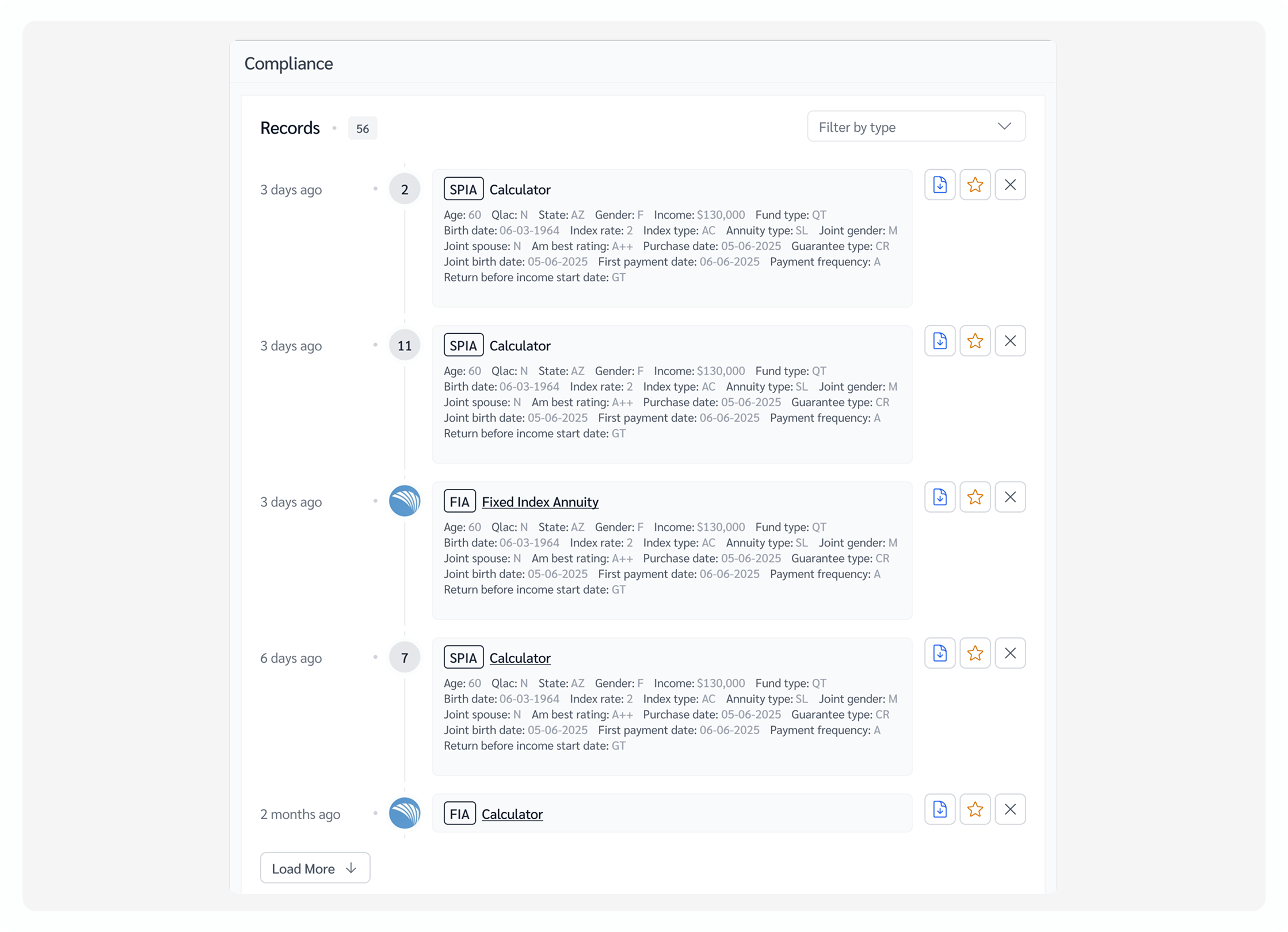Click Income $130,000 in record 2
This screenshot has width=1288, height=932.
[x=699, y=215]
